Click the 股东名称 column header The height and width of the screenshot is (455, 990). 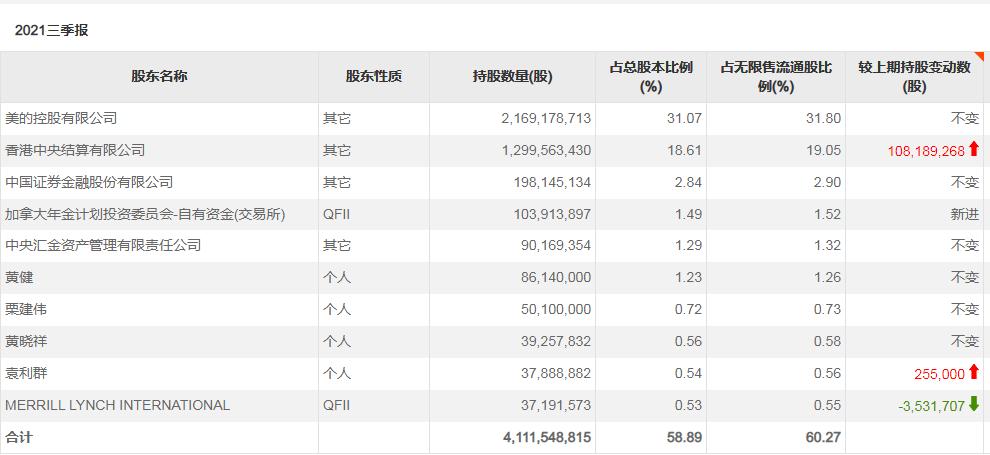click(159, 76)
